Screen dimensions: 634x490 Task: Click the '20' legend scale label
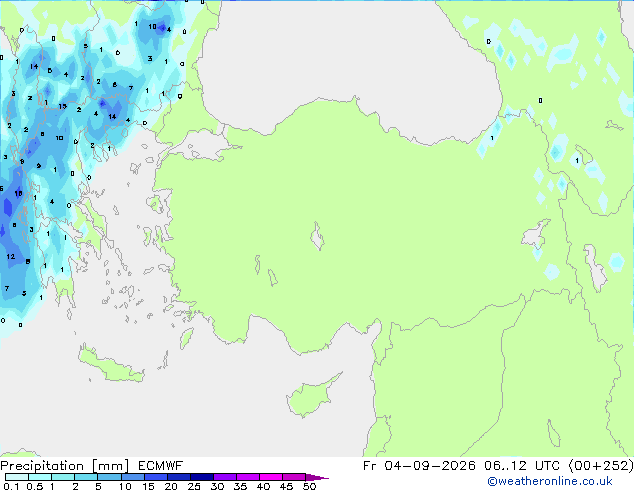click(171, 486)
